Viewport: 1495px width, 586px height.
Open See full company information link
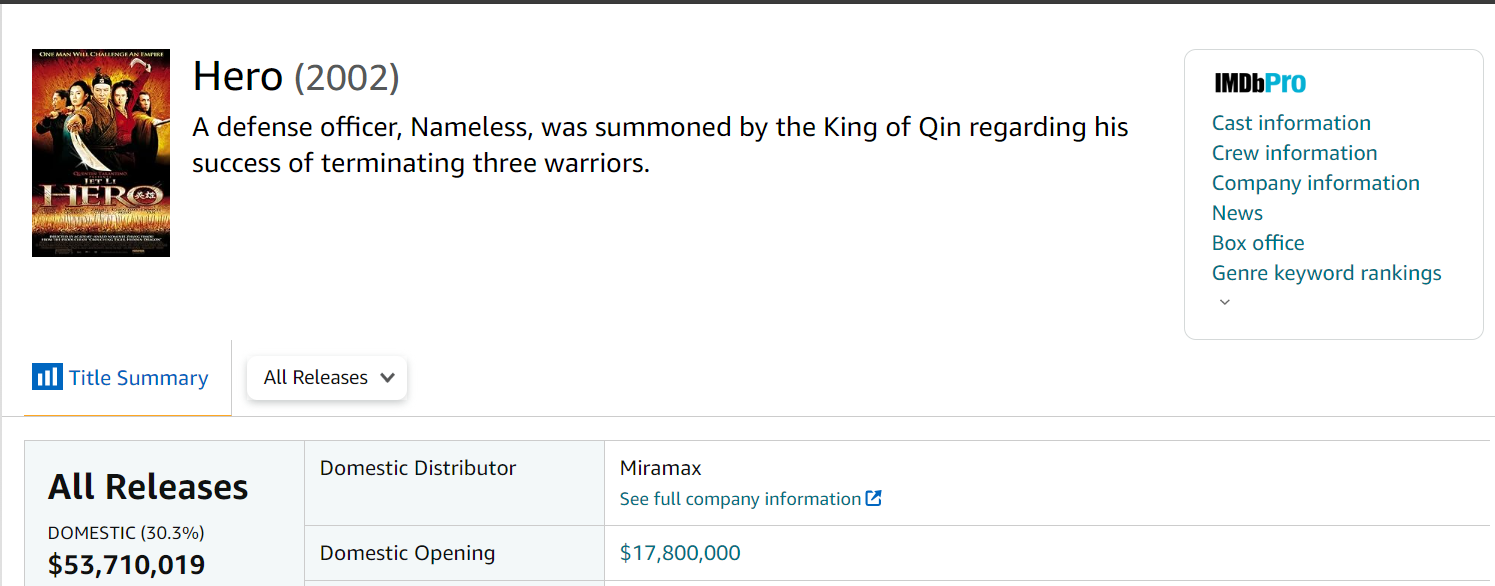[740, 499]
